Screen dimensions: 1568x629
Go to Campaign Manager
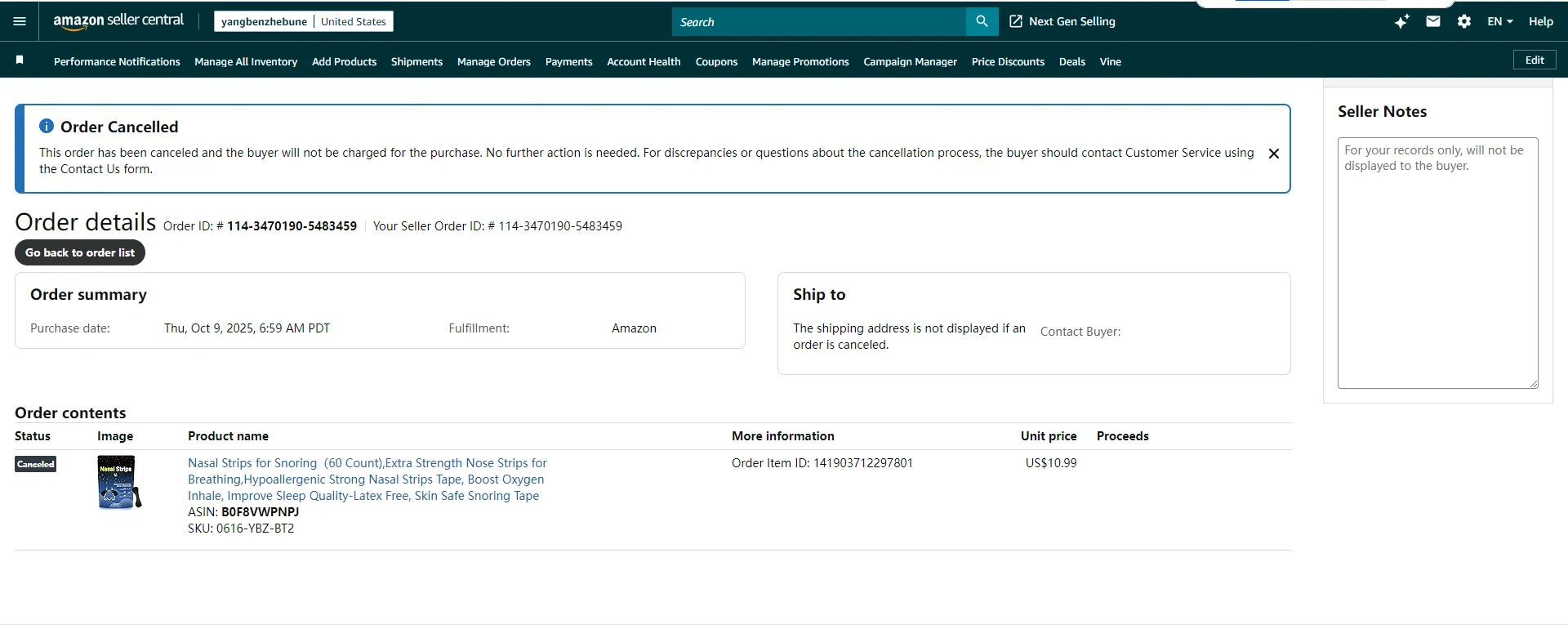pos(910,61)
